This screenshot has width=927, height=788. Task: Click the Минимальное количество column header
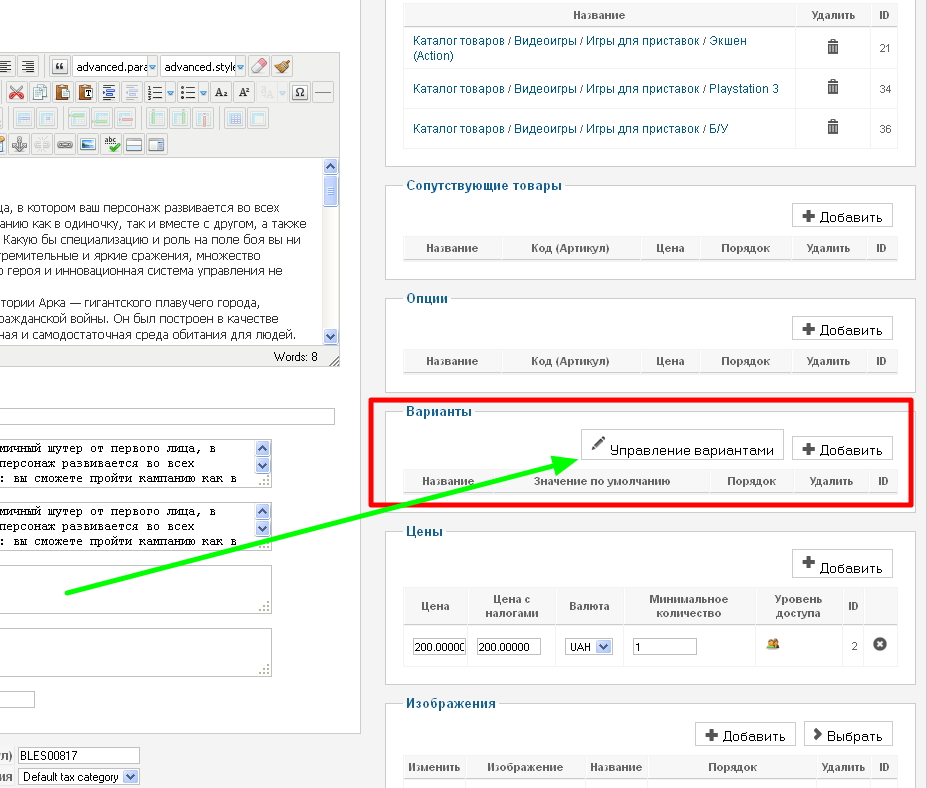point(689,606)
